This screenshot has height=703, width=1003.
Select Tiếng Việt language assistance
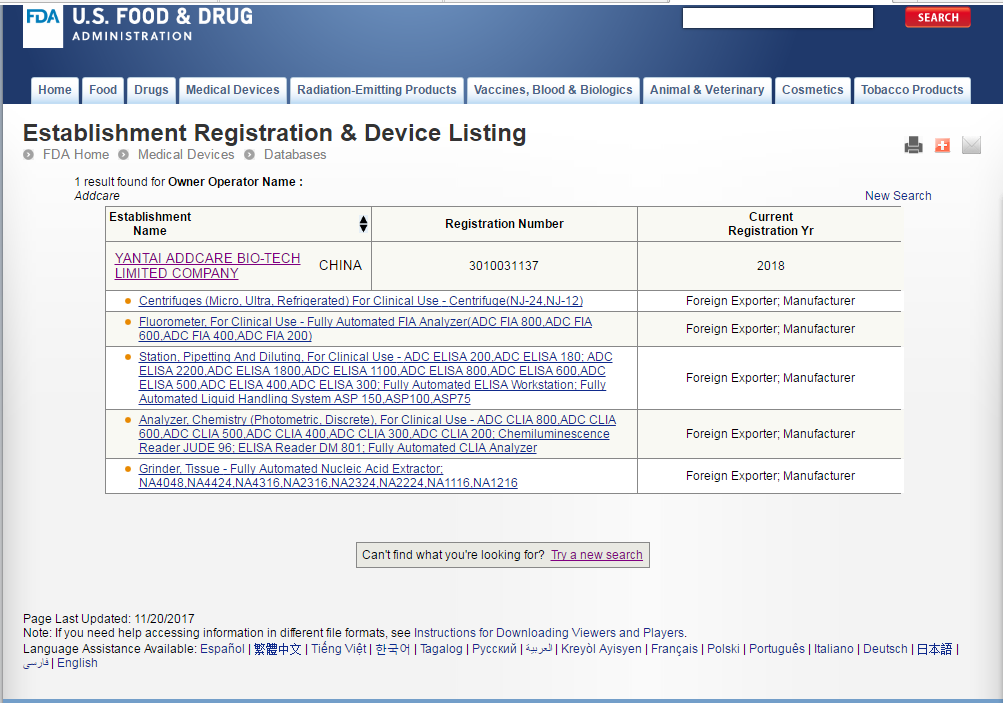[338, 649]
